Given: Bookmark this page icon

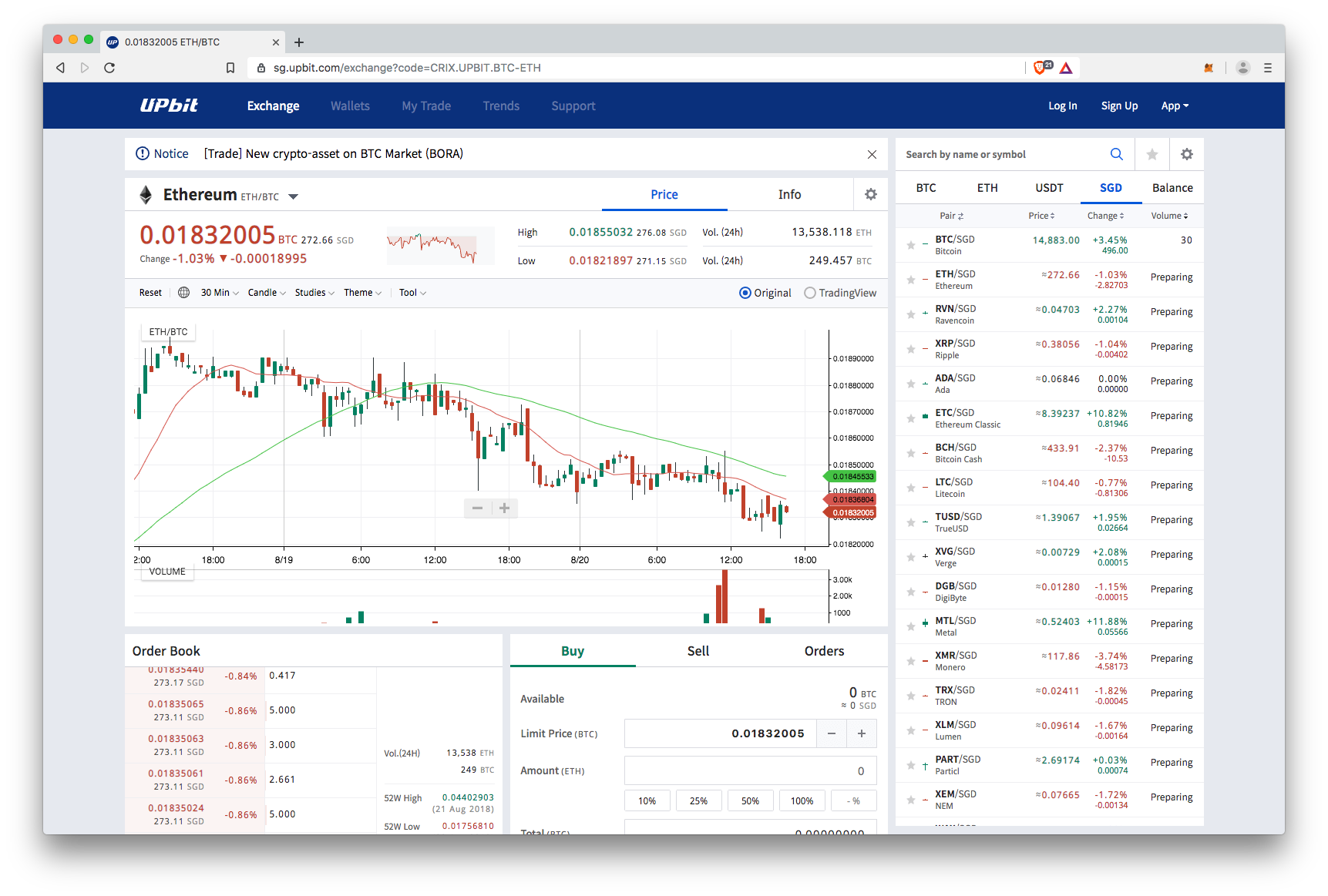Looking at the screenshot, I should pyautogui.click(x=230, y=68).
